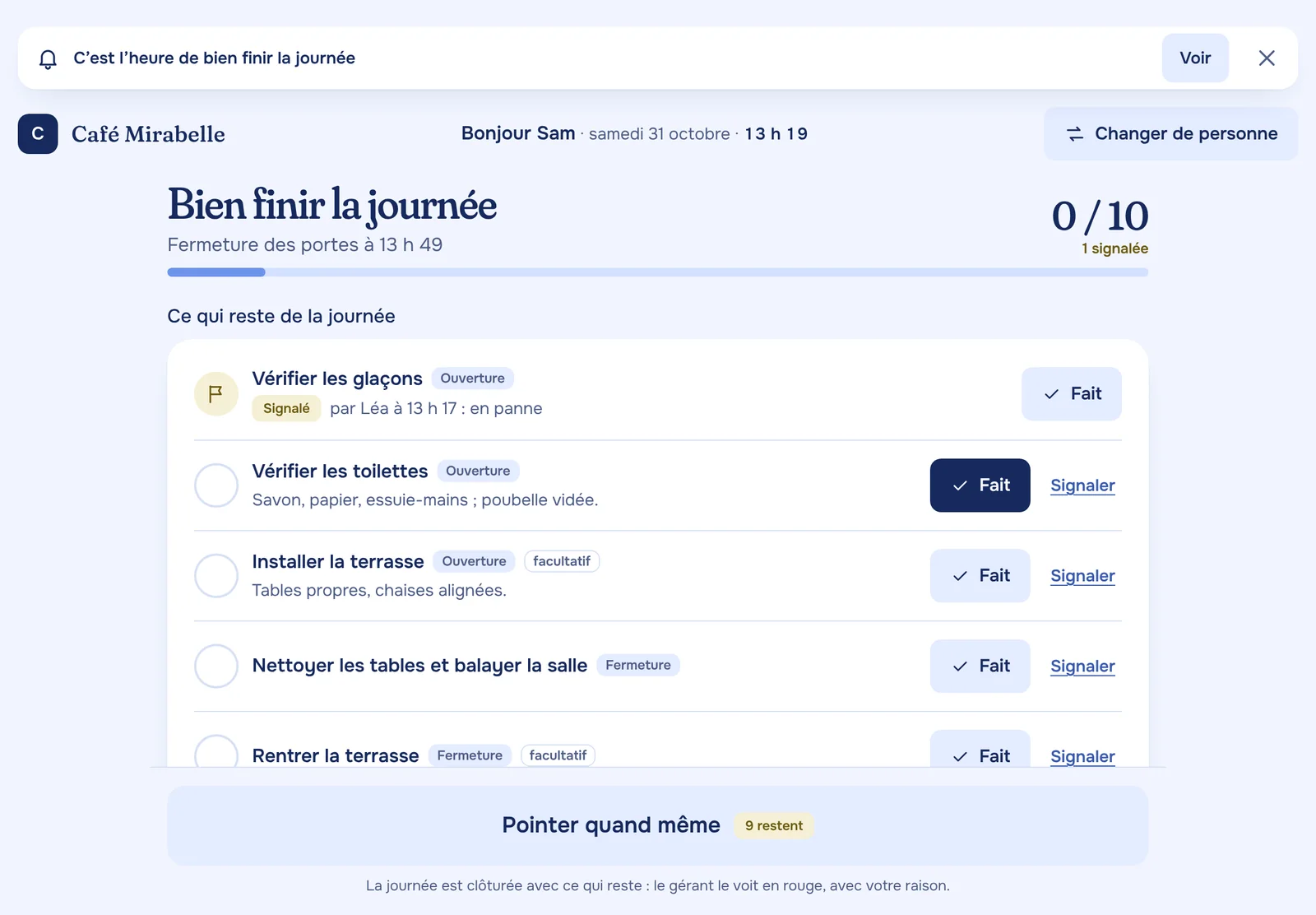The image size is (1316, 915).
Task: Mark Installer la terrasse as Fait
Action: 980,576
